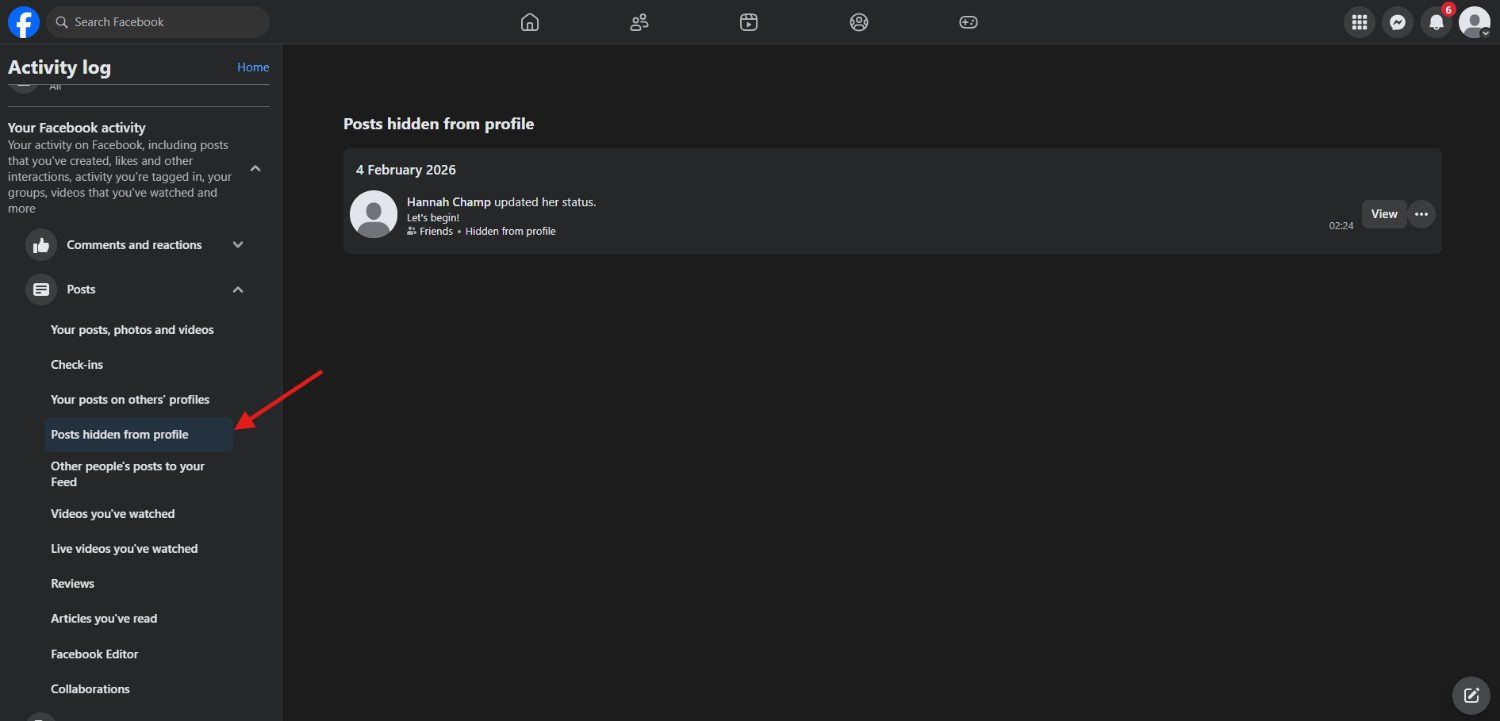This screenshot has width=1500, height=721.
Task: Launch the Gaming icon
Action: tap(968, 21)
